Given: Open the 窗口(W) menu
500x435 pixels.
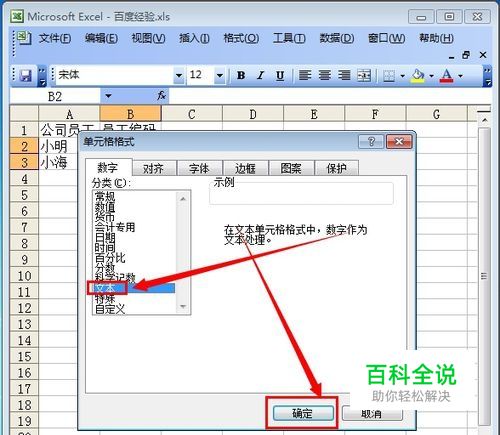Looking at the screenshot, I should pos(387,38).
